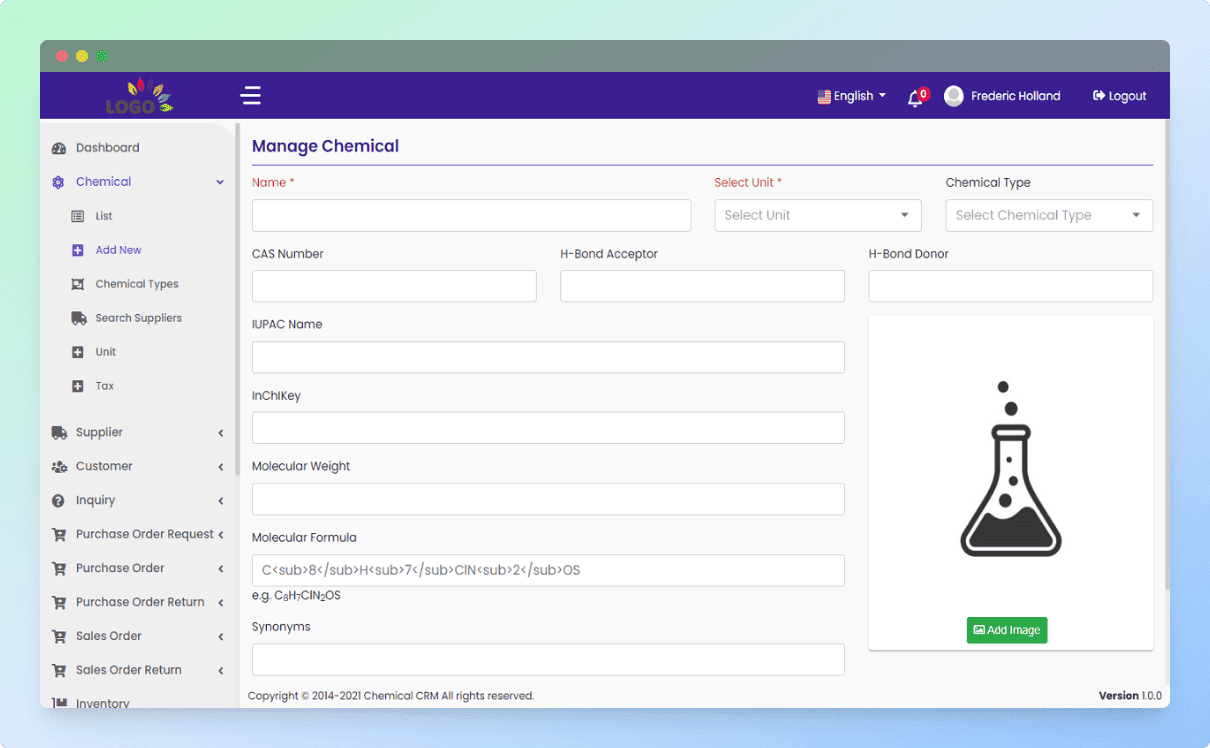Screen dimensions: 1210x748
Task: Click the Dashboard gauge icon
Action: click(58, 148)
